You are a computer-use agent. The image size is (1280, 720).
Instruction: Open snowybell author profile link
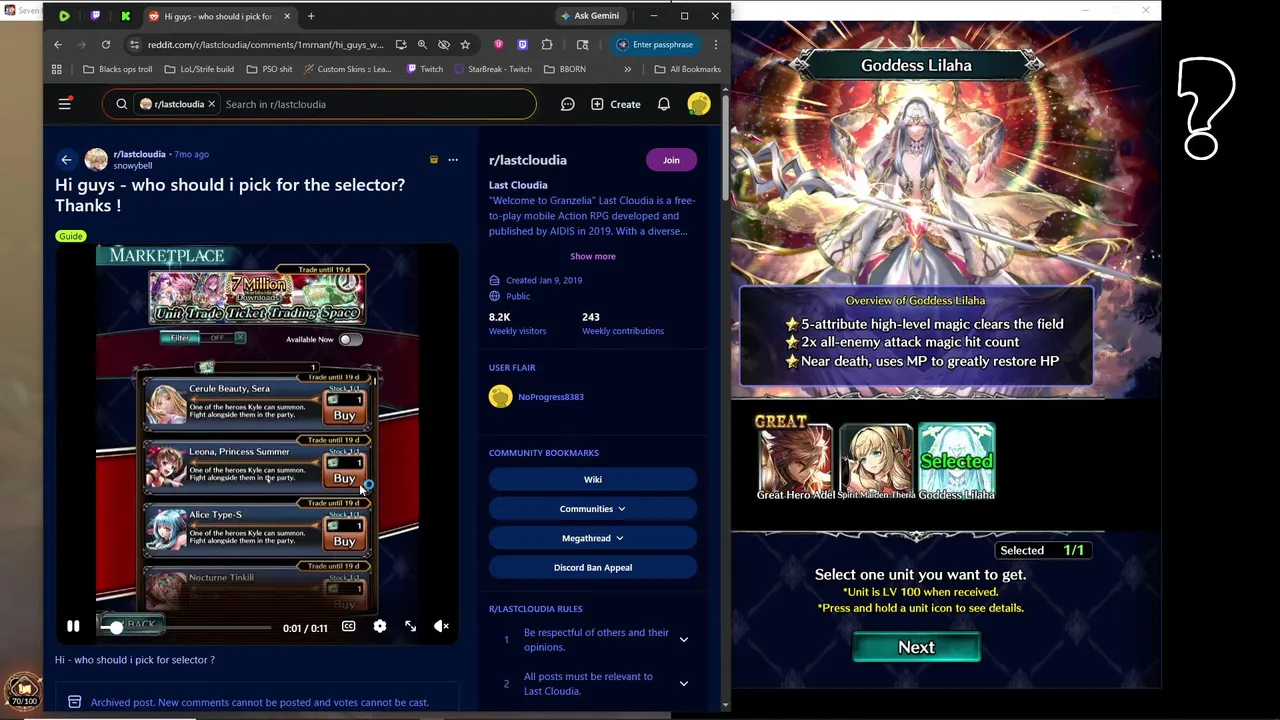click(x=133, y=166)
